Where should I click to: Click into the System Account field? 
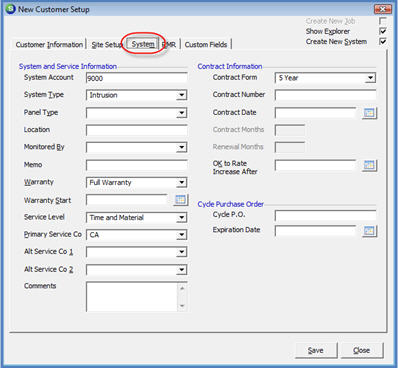[136, 78]
